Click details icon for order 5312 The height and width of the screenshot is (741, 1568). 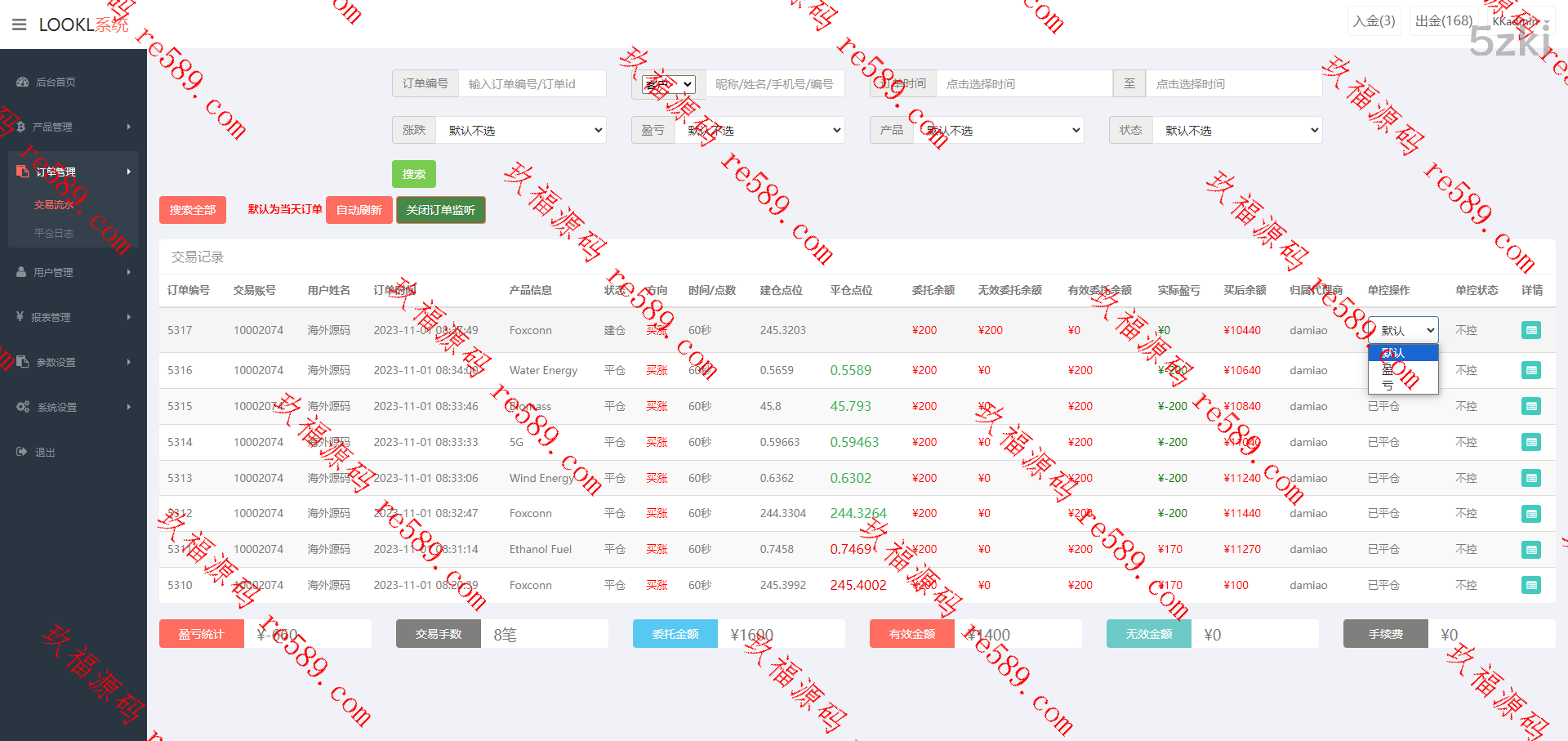(x=1531, y=514)
